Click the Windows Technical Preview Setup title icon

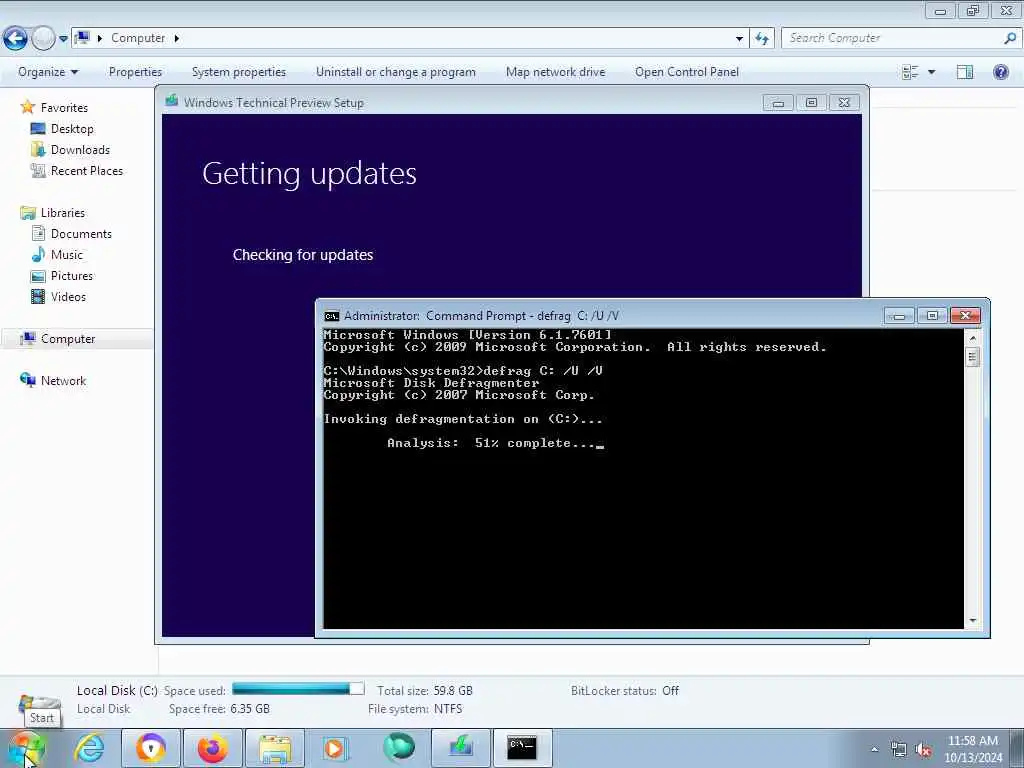pyautogui.click(x=172, y=101)
